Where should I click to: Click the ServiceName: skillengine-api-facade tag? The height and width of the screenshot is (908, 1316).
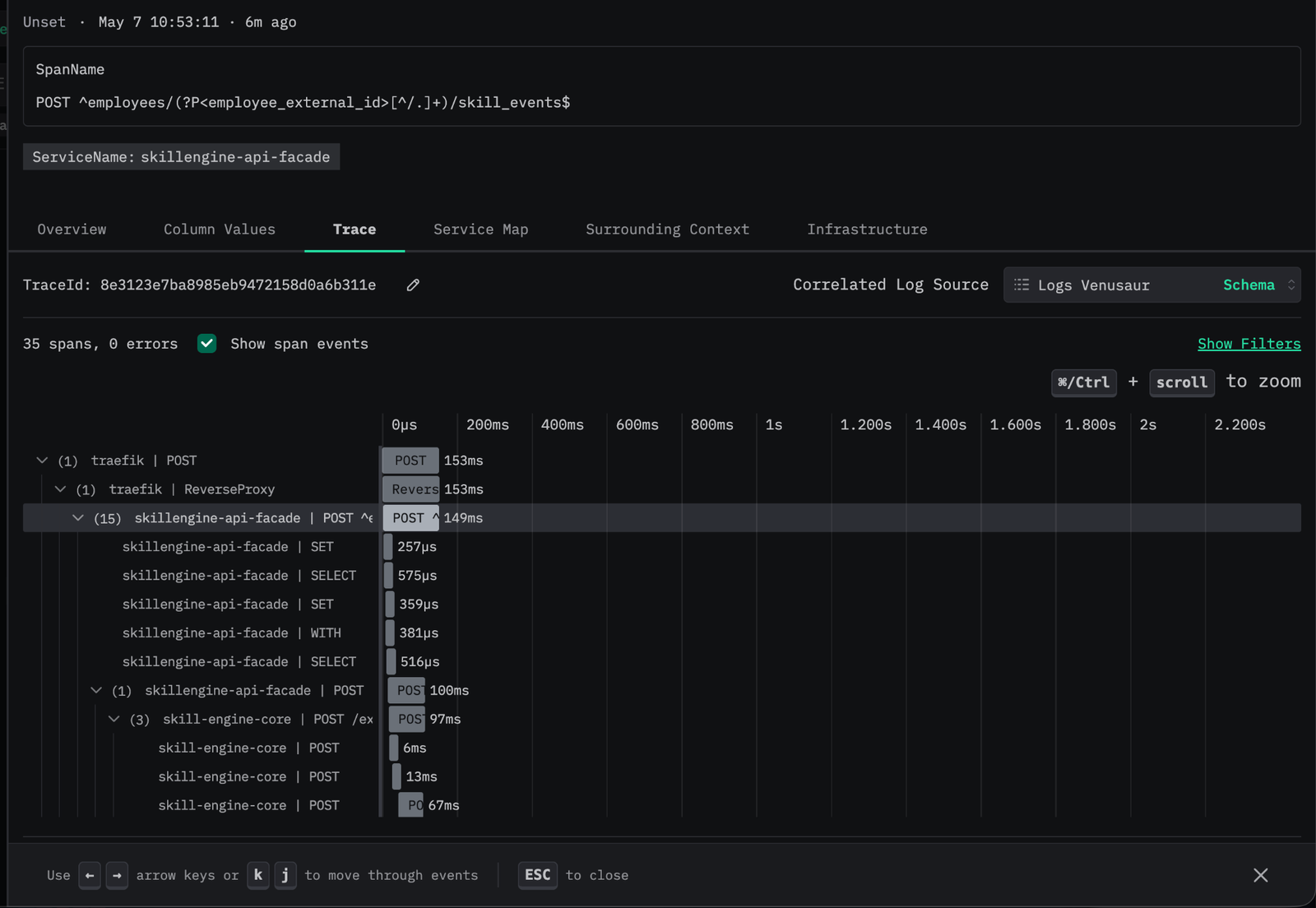point(181,157)
